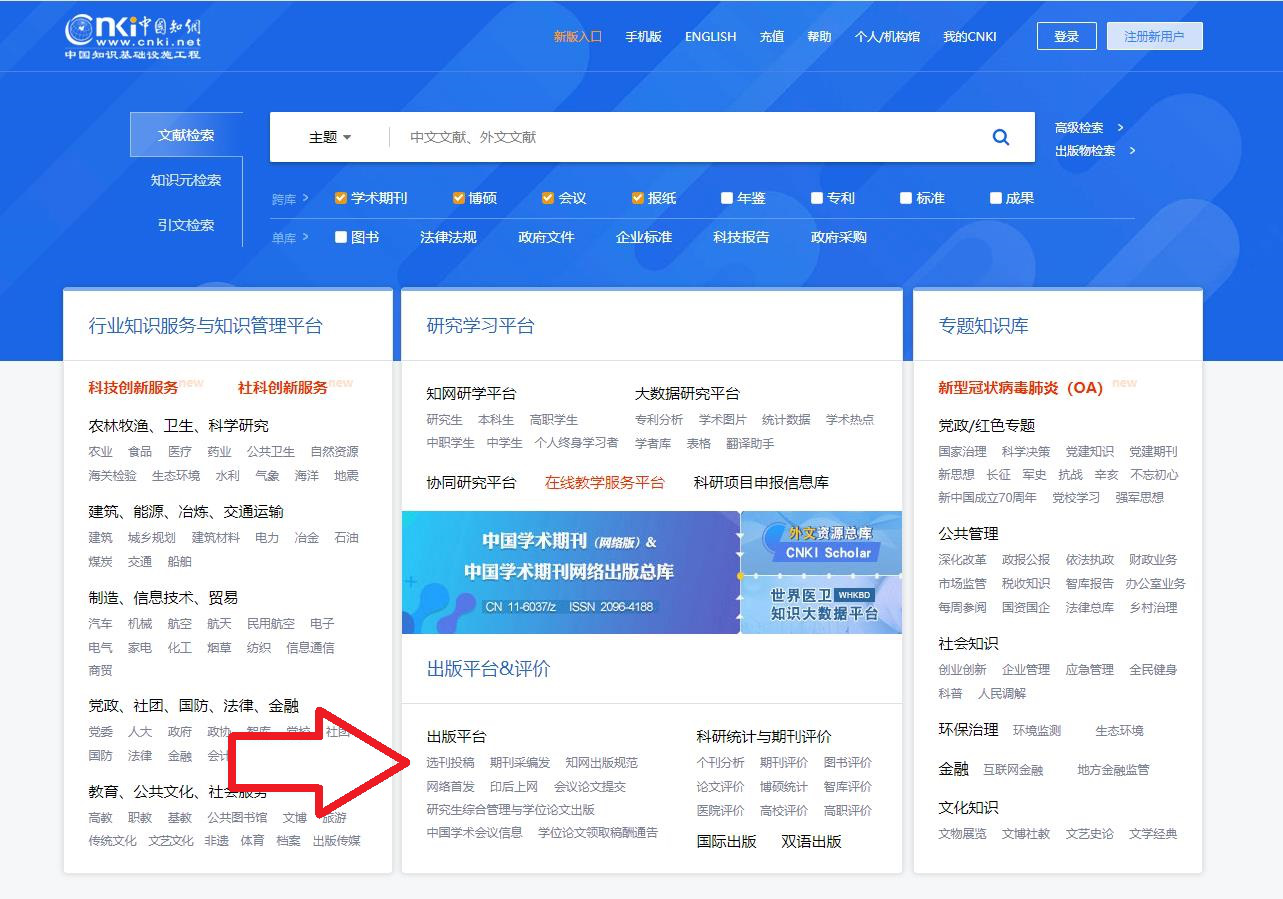This screenshot has width=1283, height=899.
Task: Click the 论文评价 link
Action: click(721, 786)
